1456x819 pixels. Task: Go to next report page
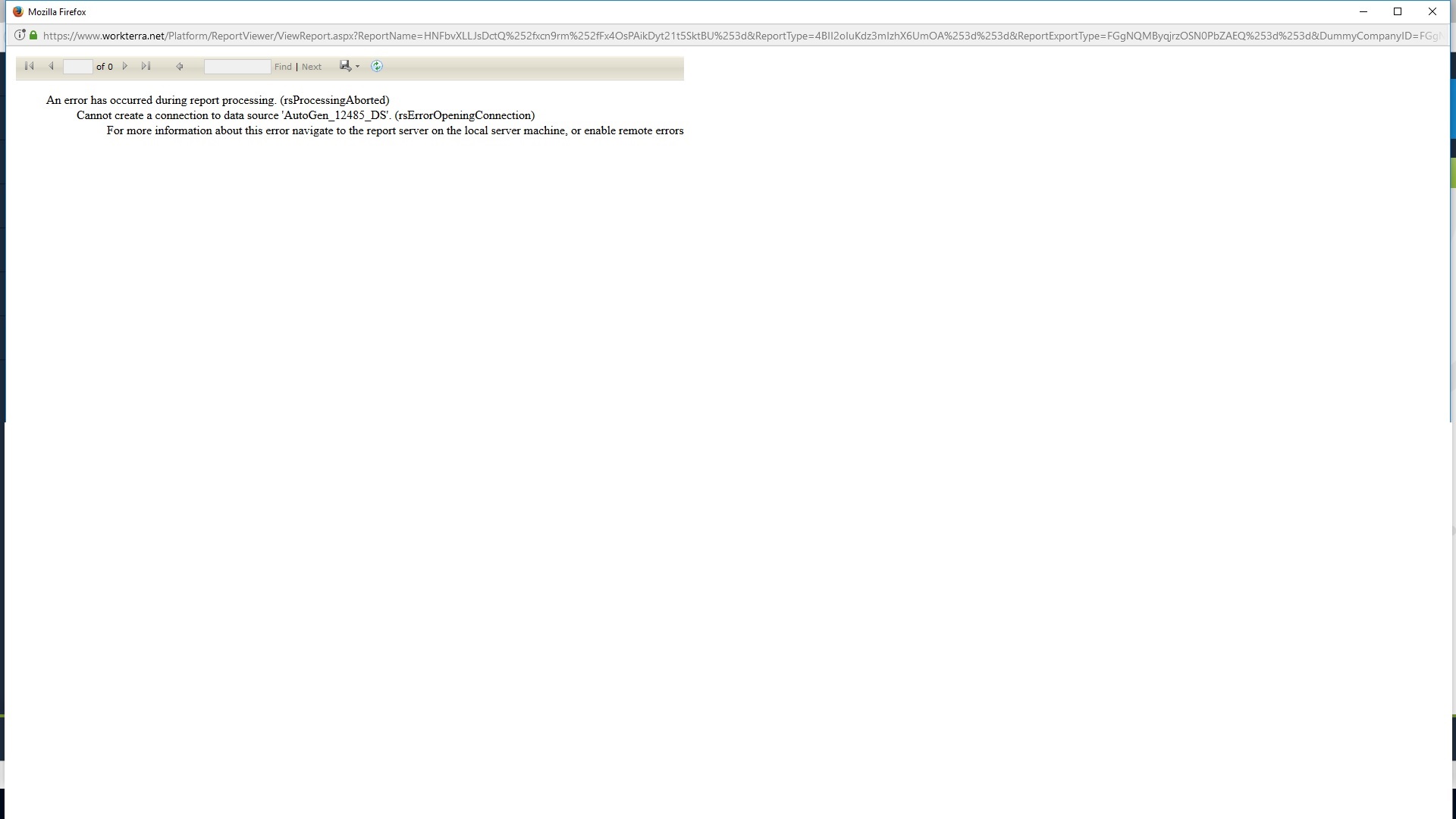125,67
